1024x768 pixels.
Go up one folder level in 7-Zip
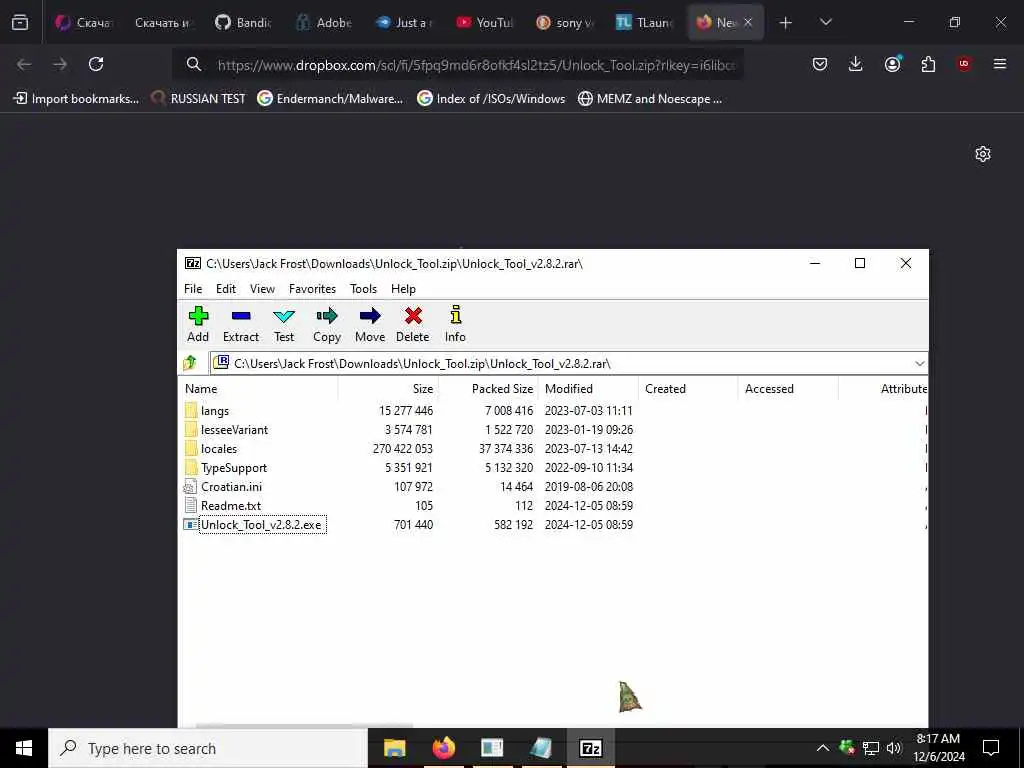tap(190, 363)
